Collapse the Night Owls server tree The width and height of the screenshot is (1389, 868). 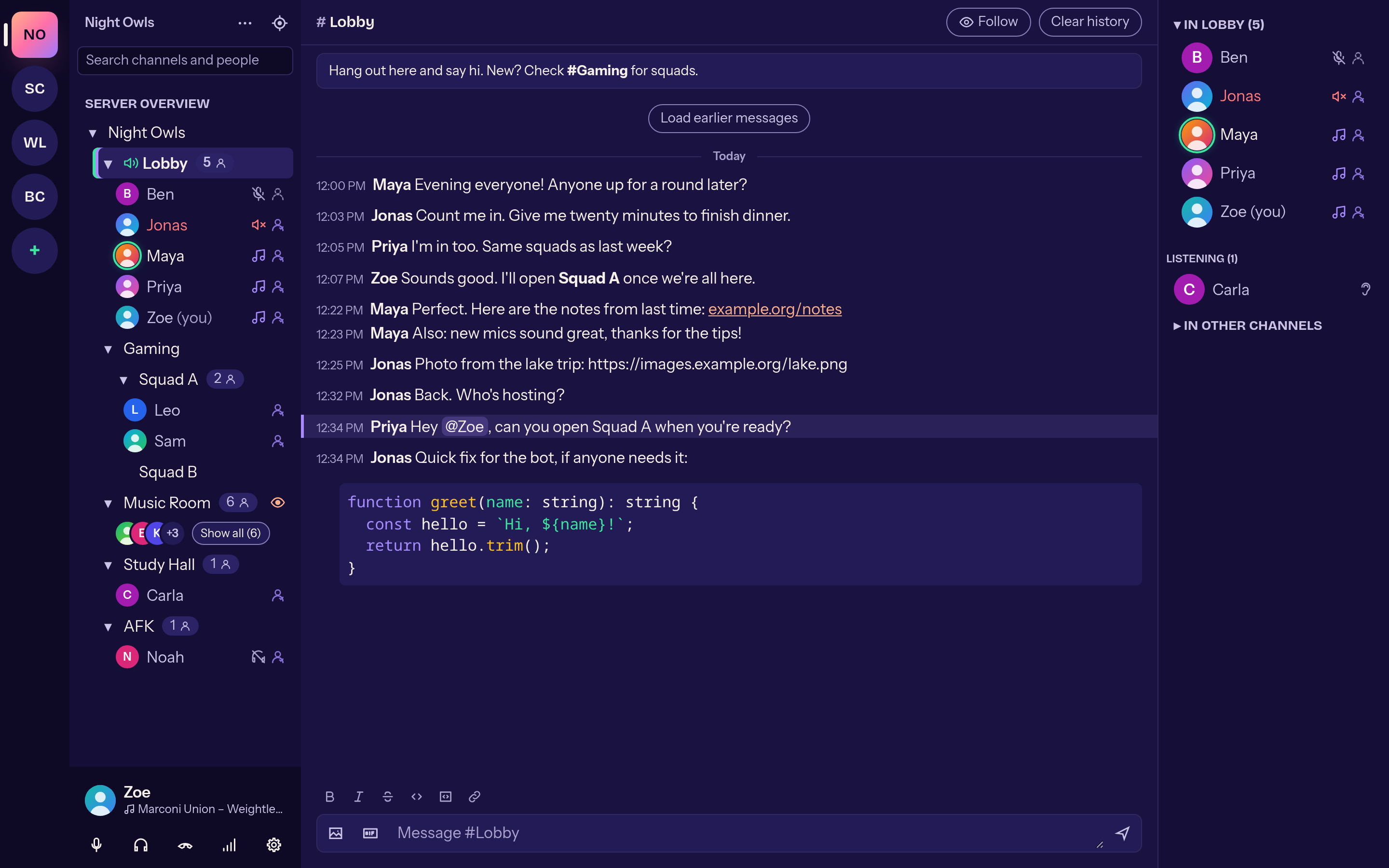tap(93, 133)
